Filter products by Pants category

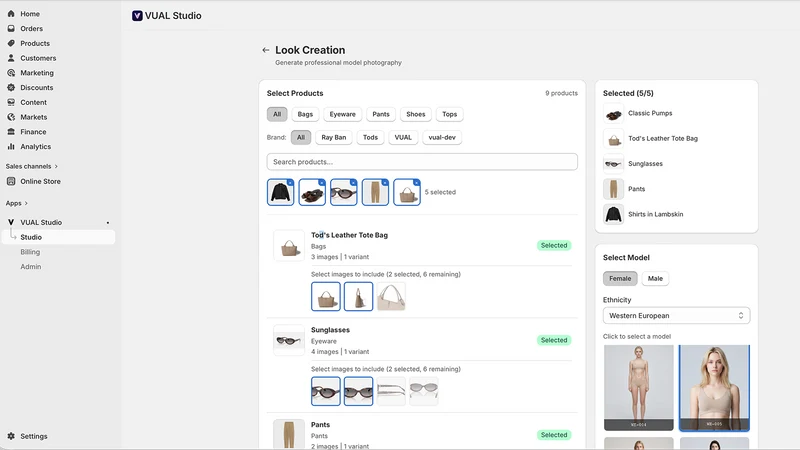pyautogui.click(x=381, y=114)
